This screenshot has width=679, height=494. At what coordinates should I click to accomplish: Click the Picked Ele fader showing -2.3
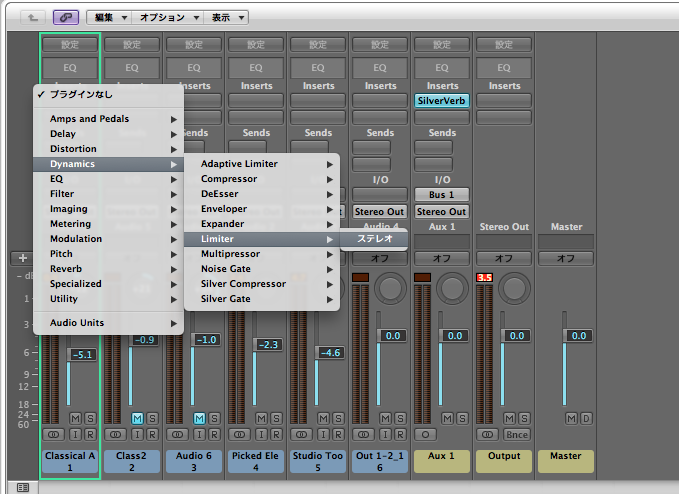click(x=268, y=345)
